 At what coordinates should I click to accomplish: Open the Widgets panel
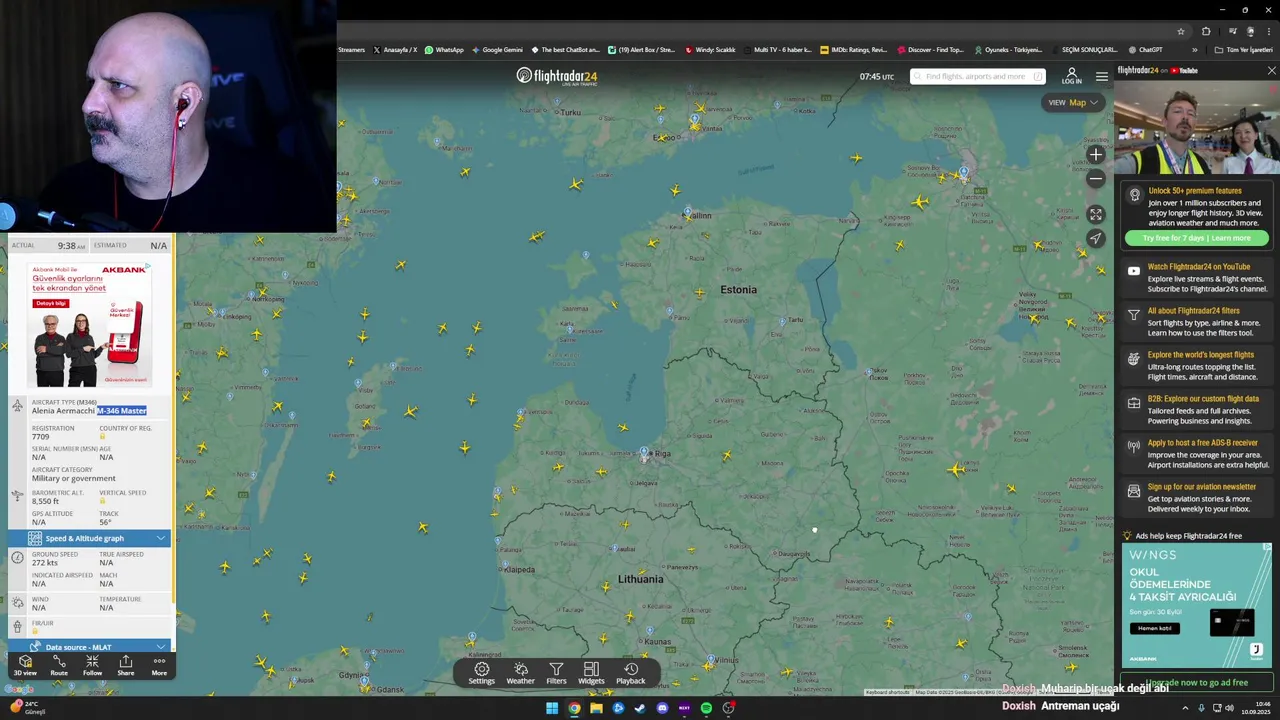[591, 673]
